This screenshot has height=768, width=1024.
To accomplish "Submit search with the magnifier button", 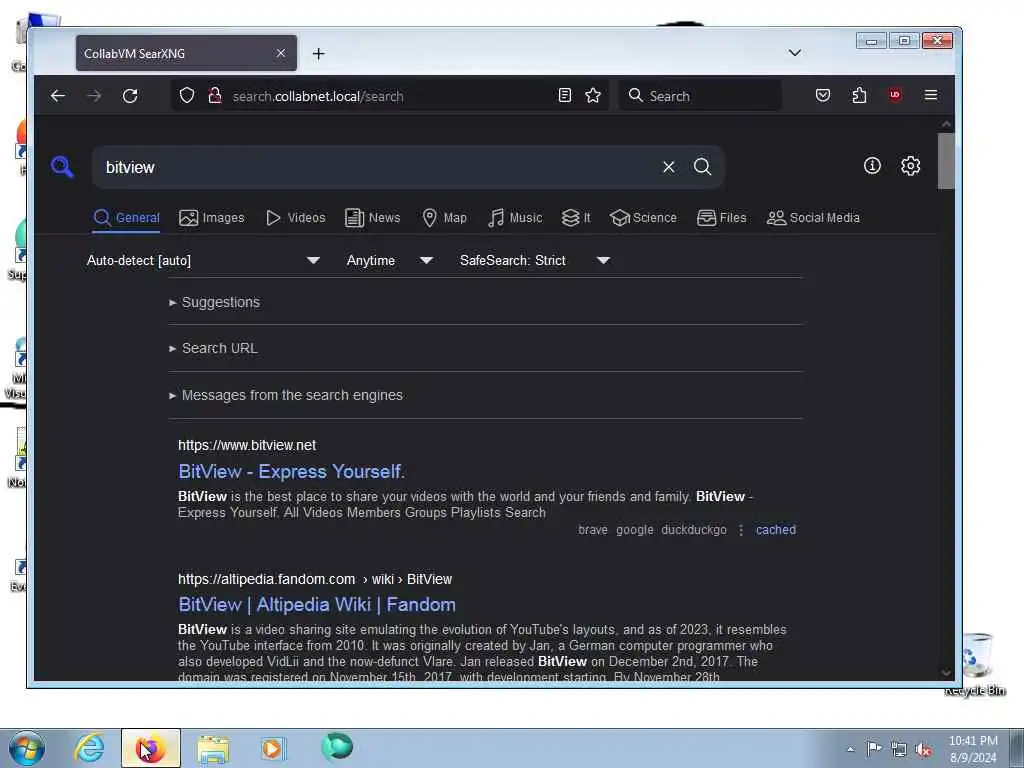I will coord(703,167).
